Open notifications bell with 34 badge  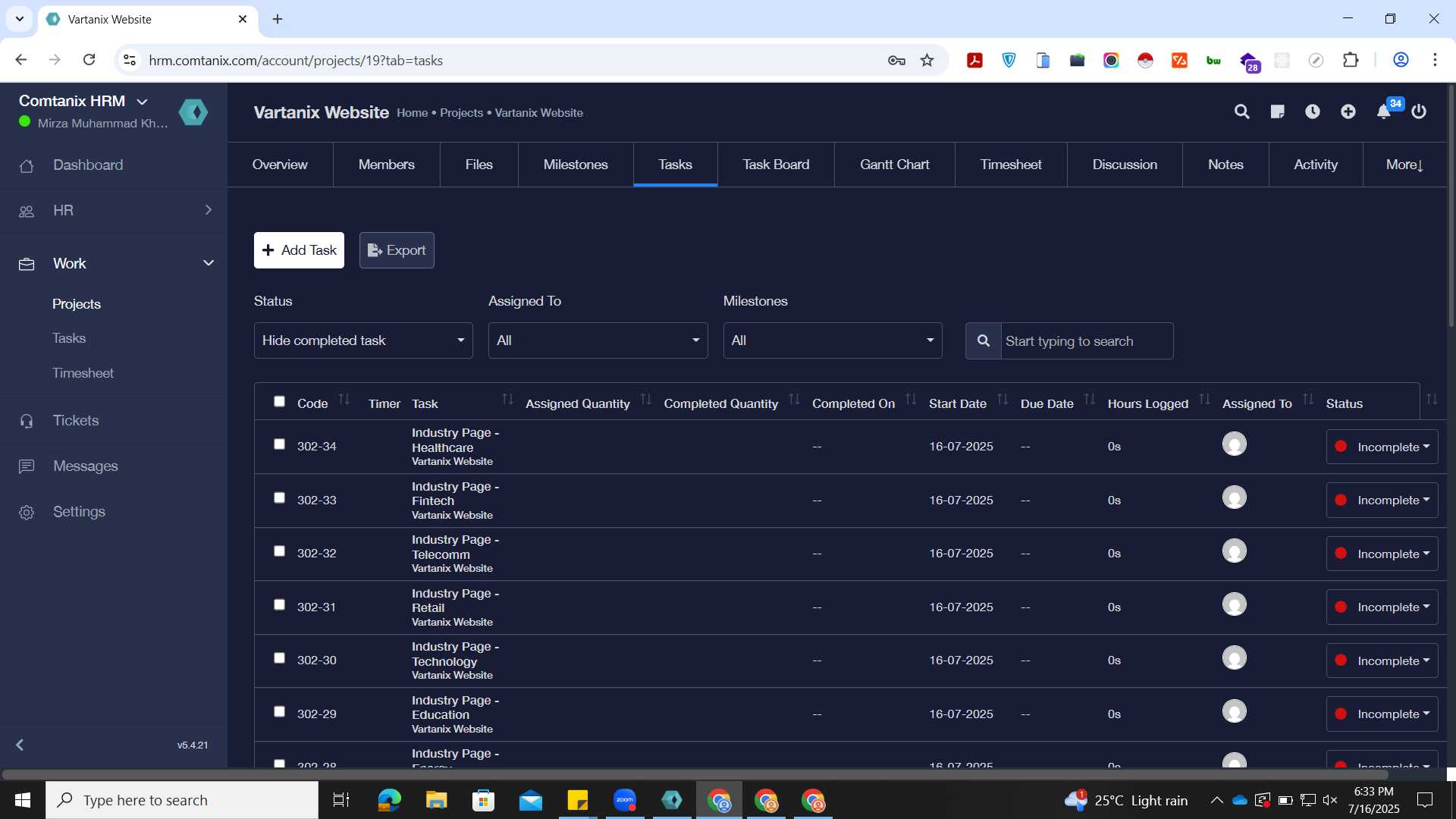[1384, 112]
